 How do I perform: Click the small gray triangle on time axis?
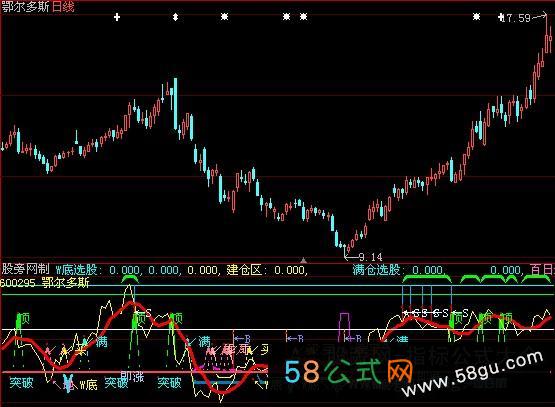[303, 260]
